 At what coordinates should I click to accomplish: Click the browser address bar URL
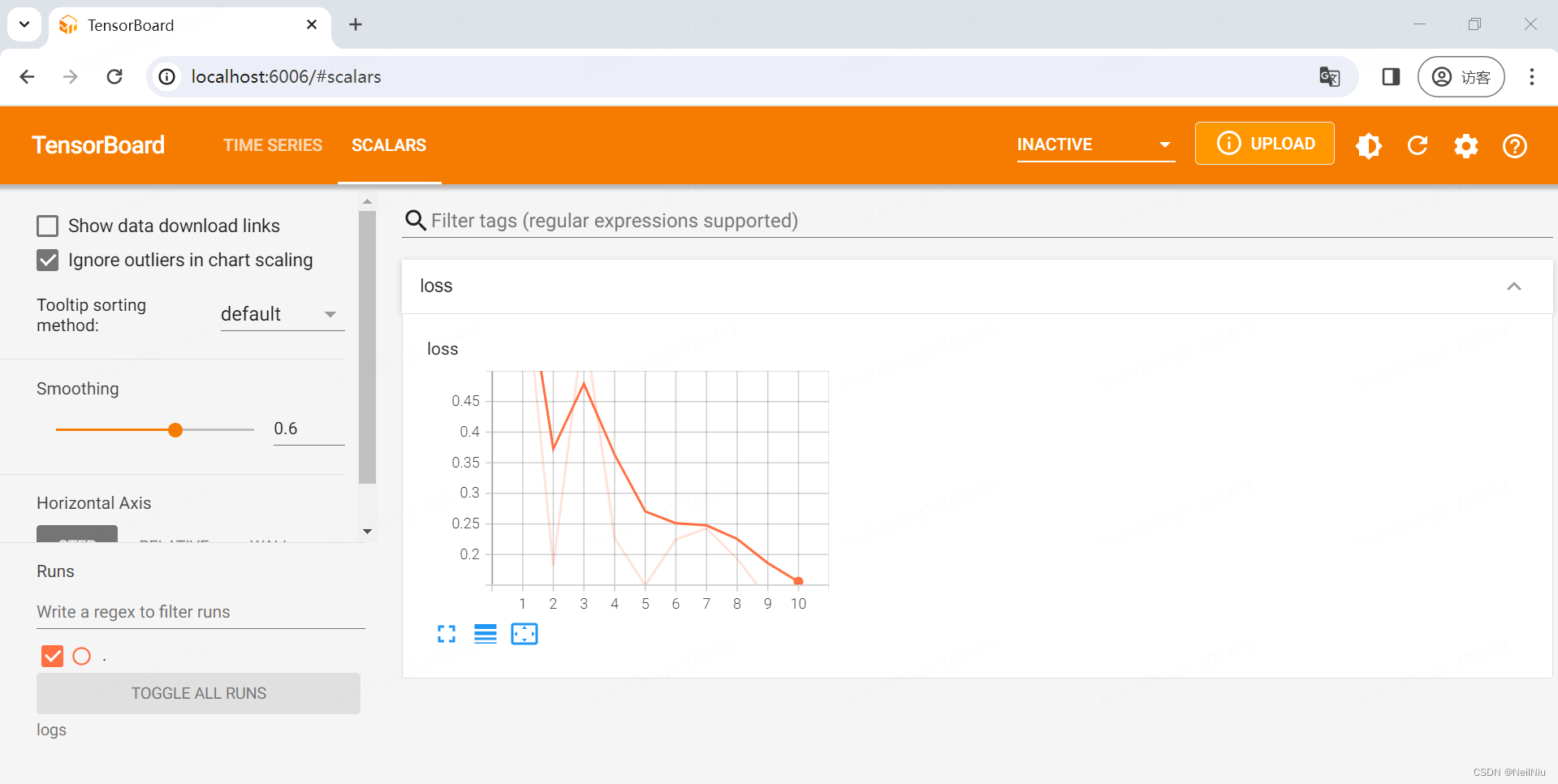(286, 76)
